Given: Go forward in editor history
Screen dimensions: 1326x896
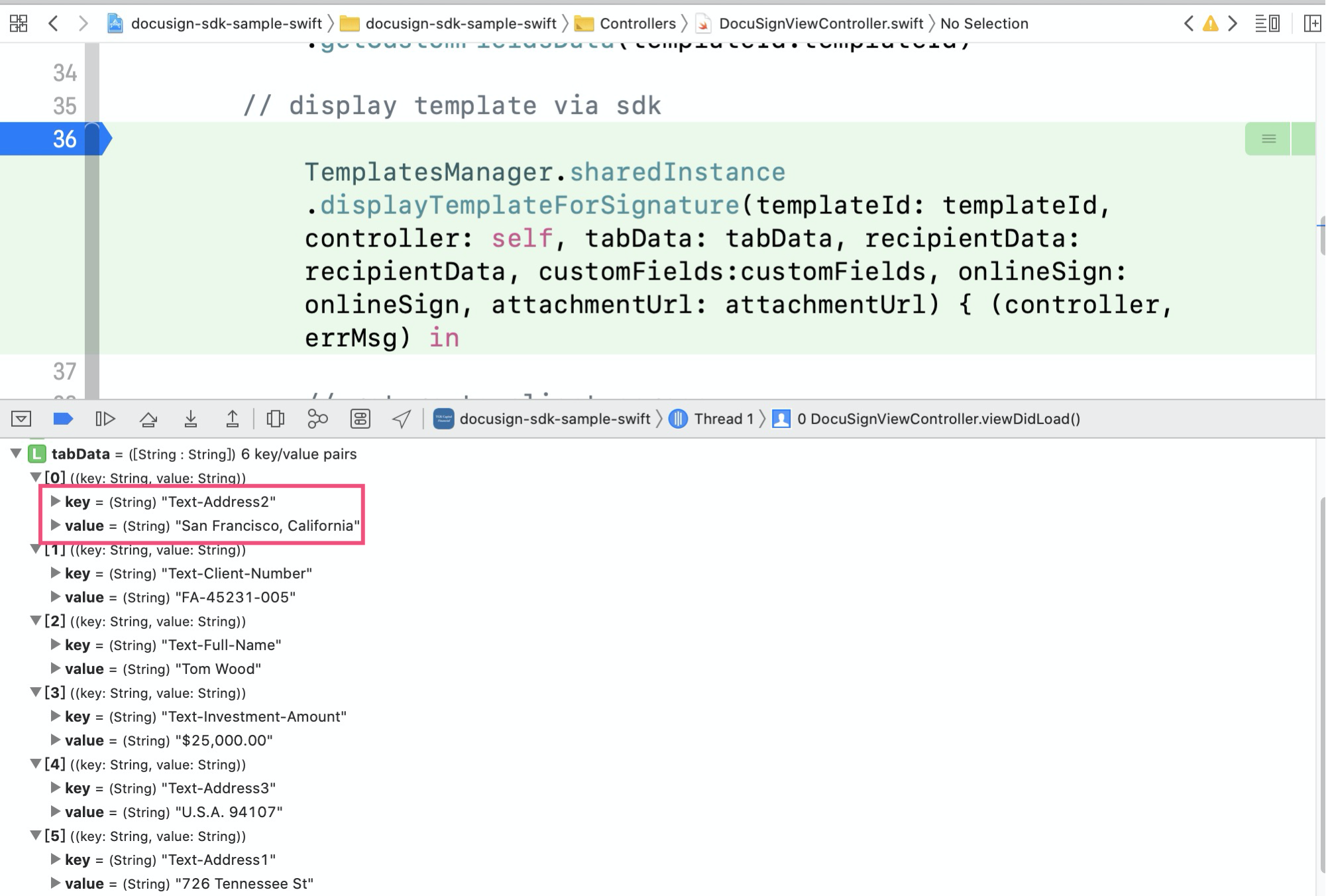Looking at the screenshot, I should point(83,24).
